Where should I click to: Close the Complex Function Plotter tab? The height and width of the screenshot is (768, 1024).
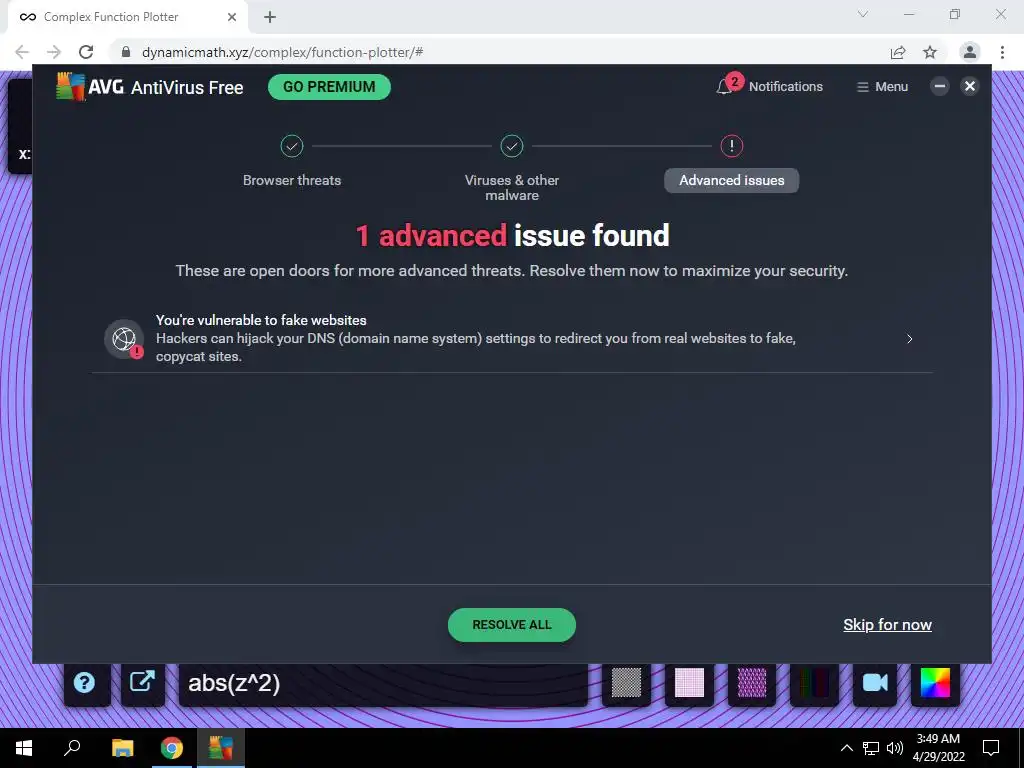pos(232,17)
